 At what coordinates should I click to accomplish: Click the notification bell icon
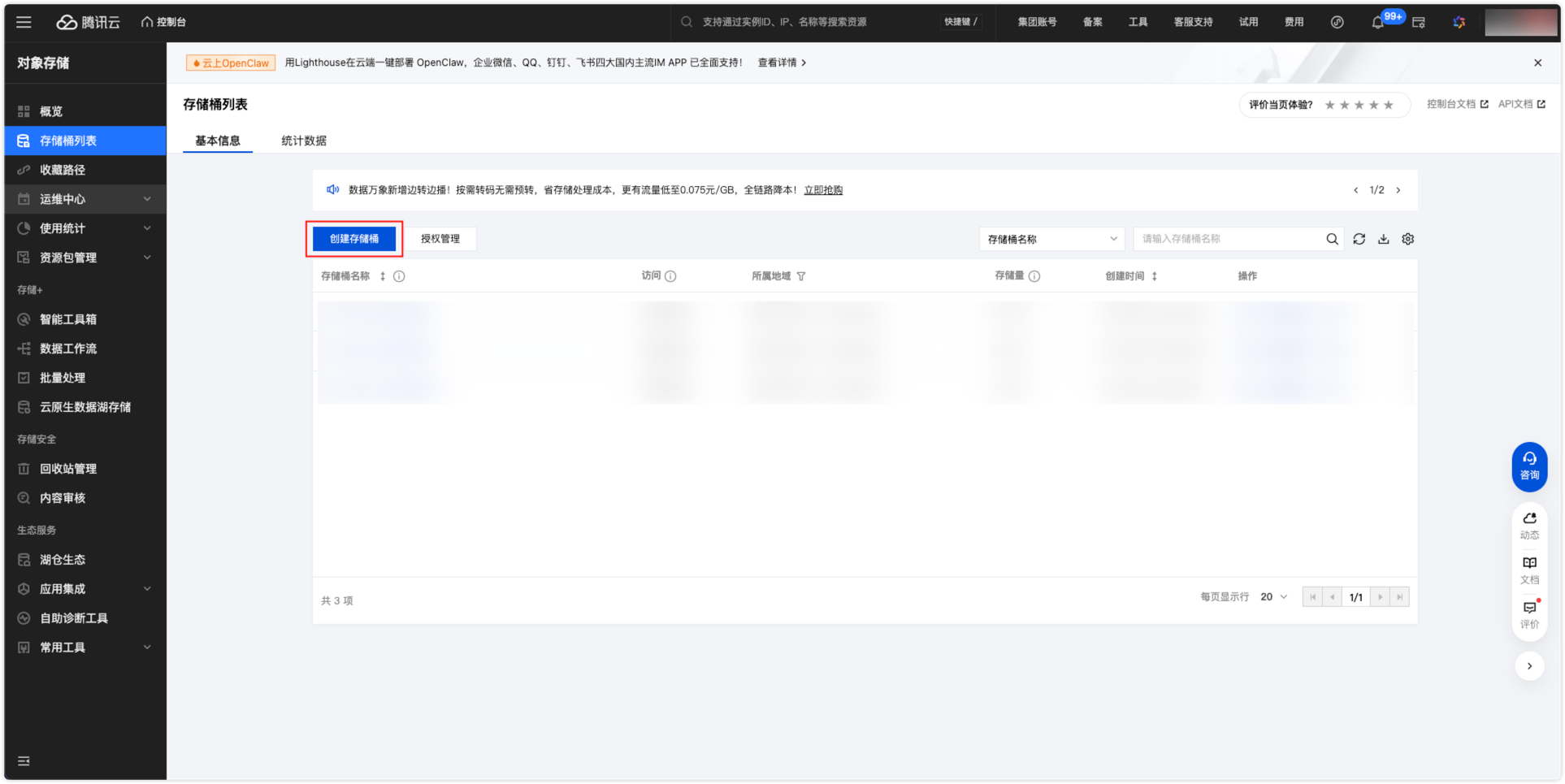coord(1377,23)
